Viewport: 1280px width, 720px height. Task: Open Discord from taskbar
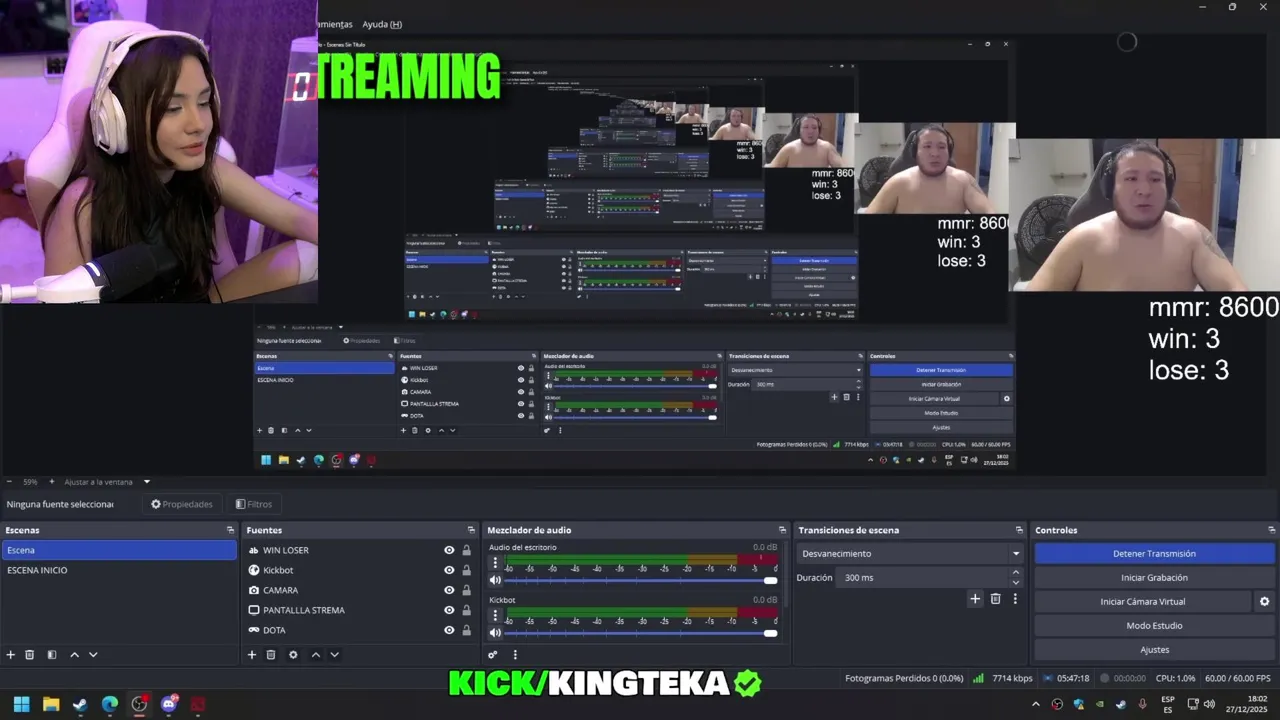click(x=169, y=704)
